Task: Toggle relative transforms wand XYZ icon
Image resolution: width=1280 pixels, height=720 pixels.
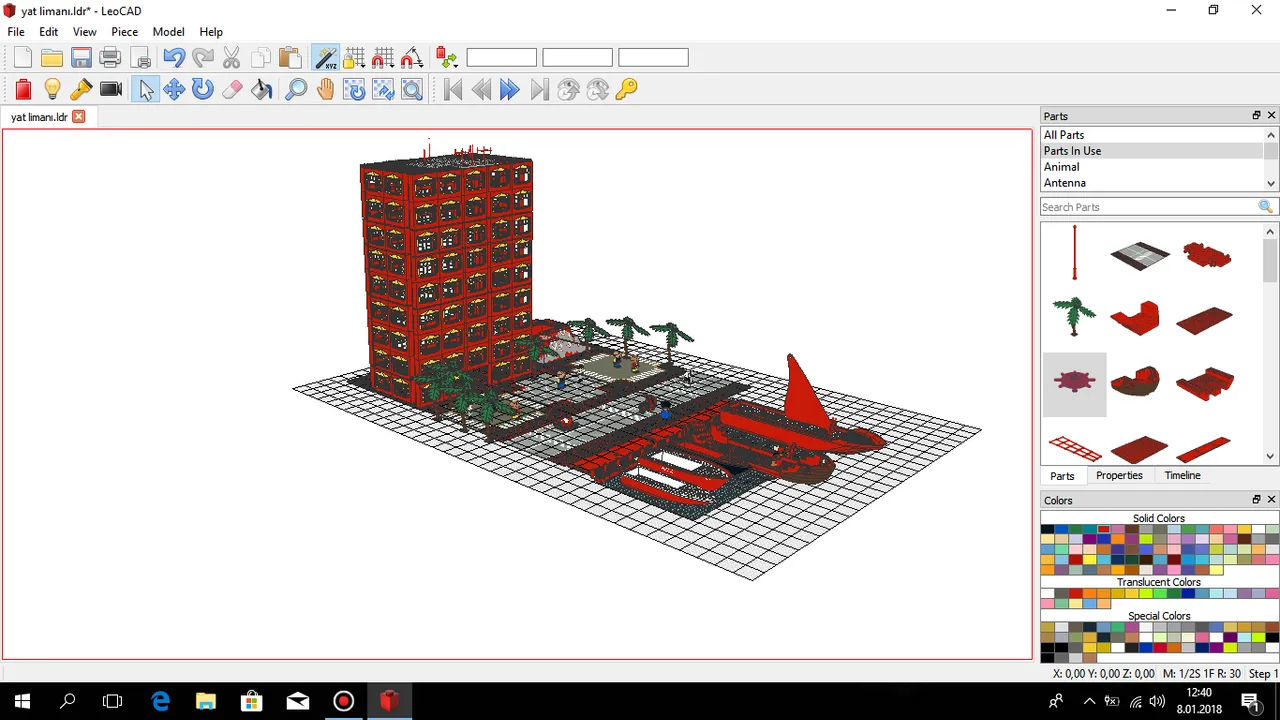Action: coord(325,58)
